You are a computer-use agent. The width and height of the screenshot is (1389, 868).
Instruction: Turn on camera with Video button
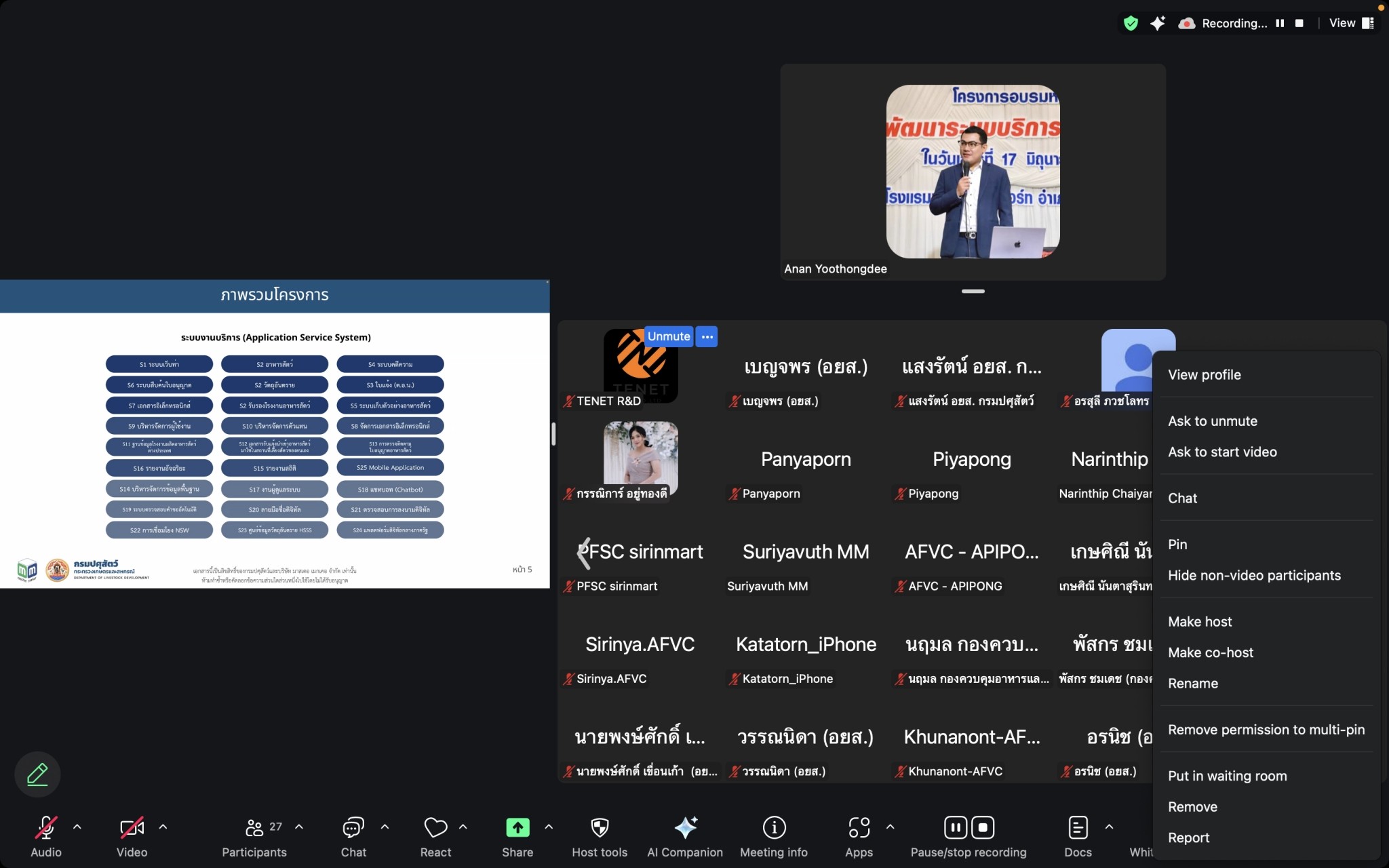[x=132, y=827]
